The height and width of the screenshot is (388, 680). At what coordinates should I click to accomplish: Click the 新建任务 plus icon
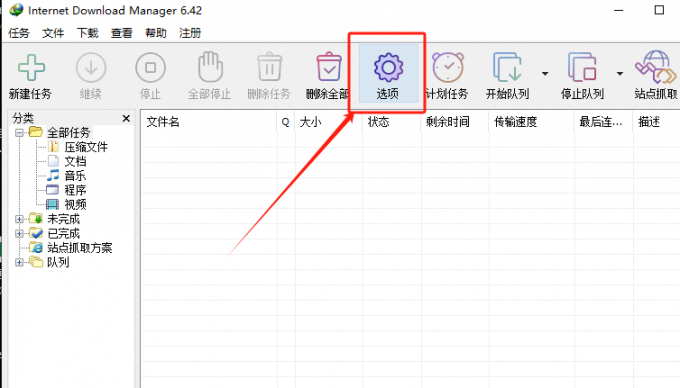tap(31, 68)
